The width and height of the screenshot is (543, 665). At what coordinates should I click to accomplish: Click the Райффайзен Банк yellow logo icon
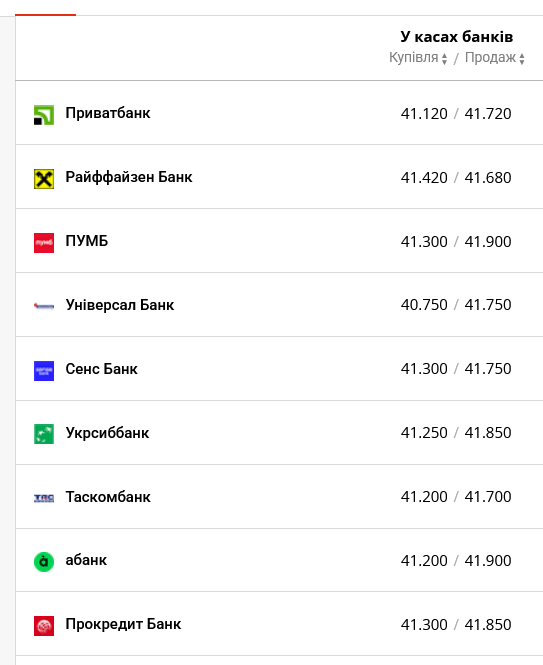(44, 179)
